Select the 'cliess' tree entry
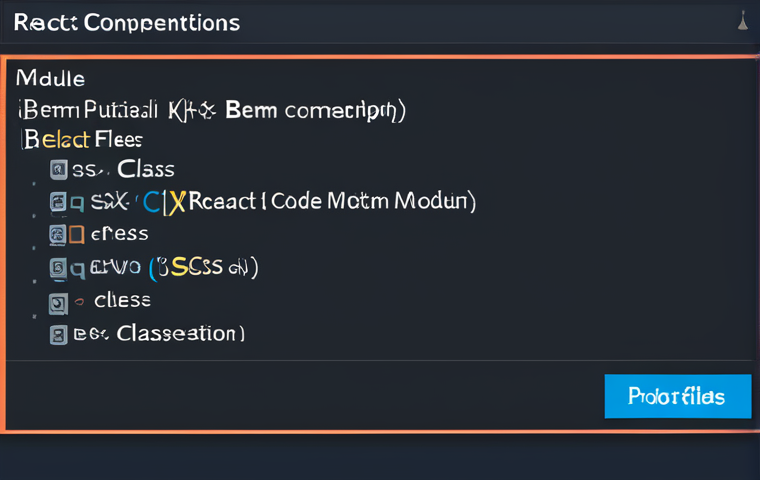 122,301
